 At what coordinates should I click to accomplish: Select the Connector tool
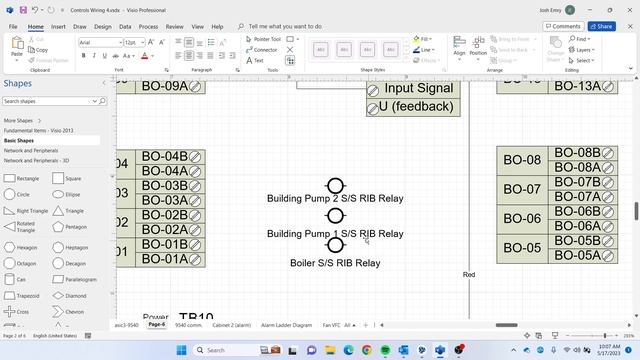coord(262,50)
